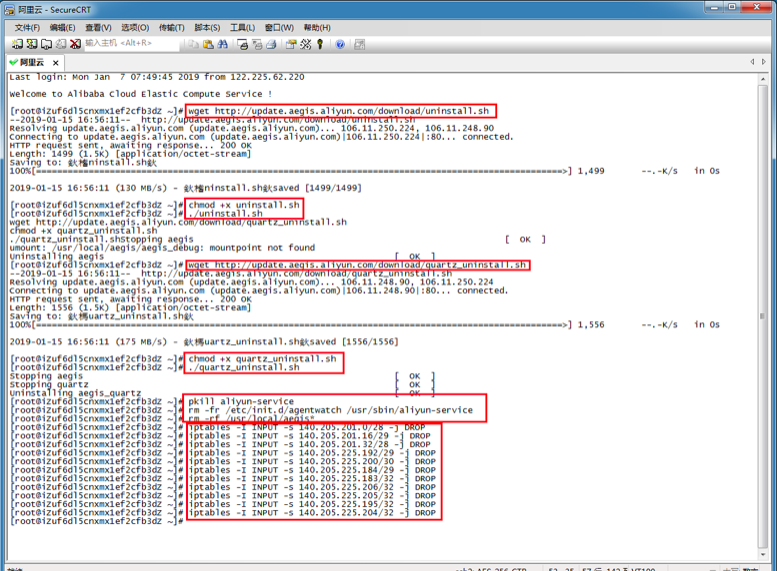Select the 阿里云 session tab
This screenshot has width=777, height=571.
(x=32, y=62)
